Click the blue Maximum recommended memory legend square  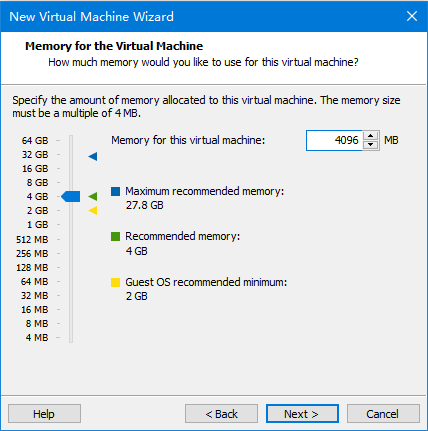coord(115,191)
